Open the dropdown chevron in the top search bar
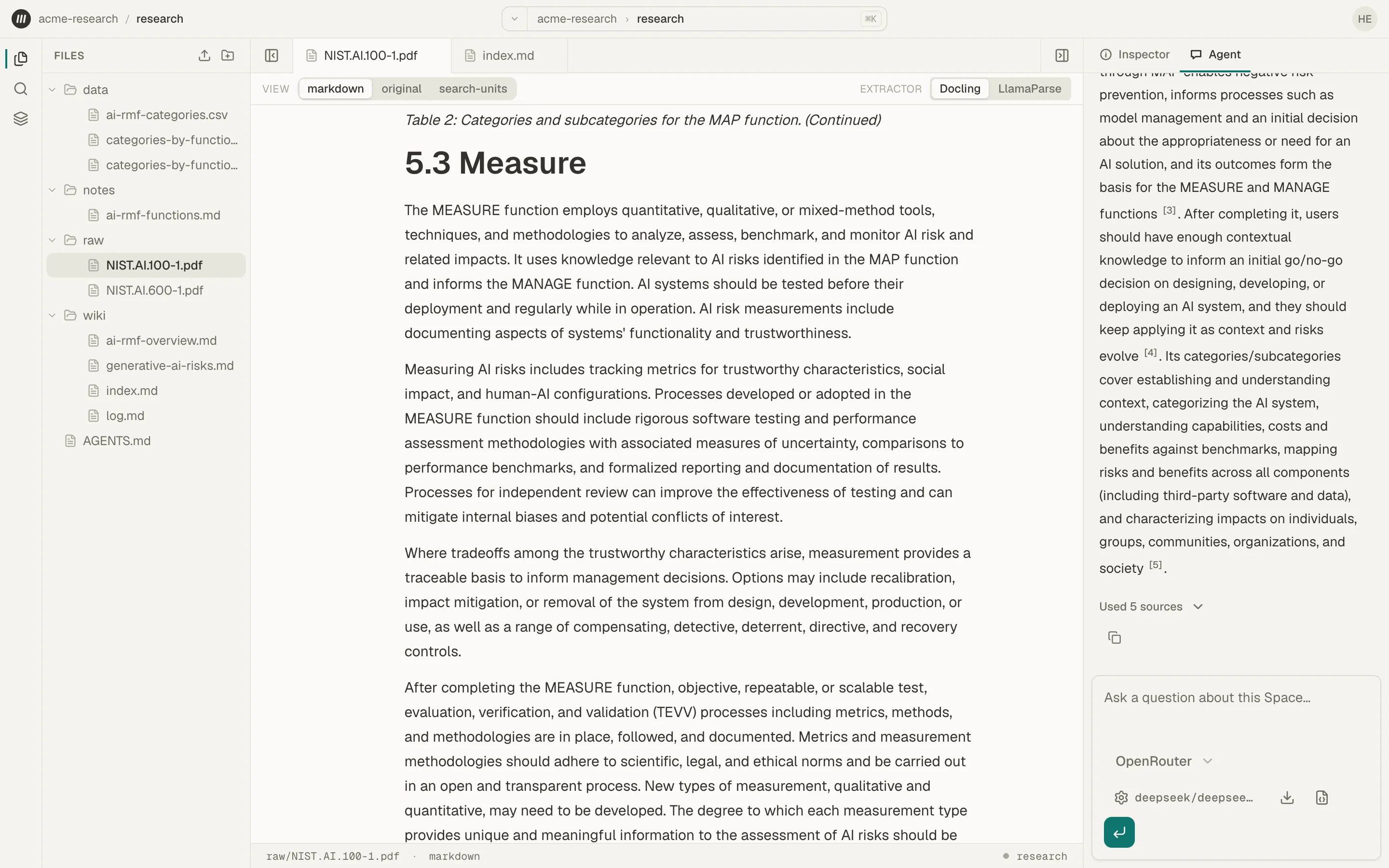 (515, 19)
